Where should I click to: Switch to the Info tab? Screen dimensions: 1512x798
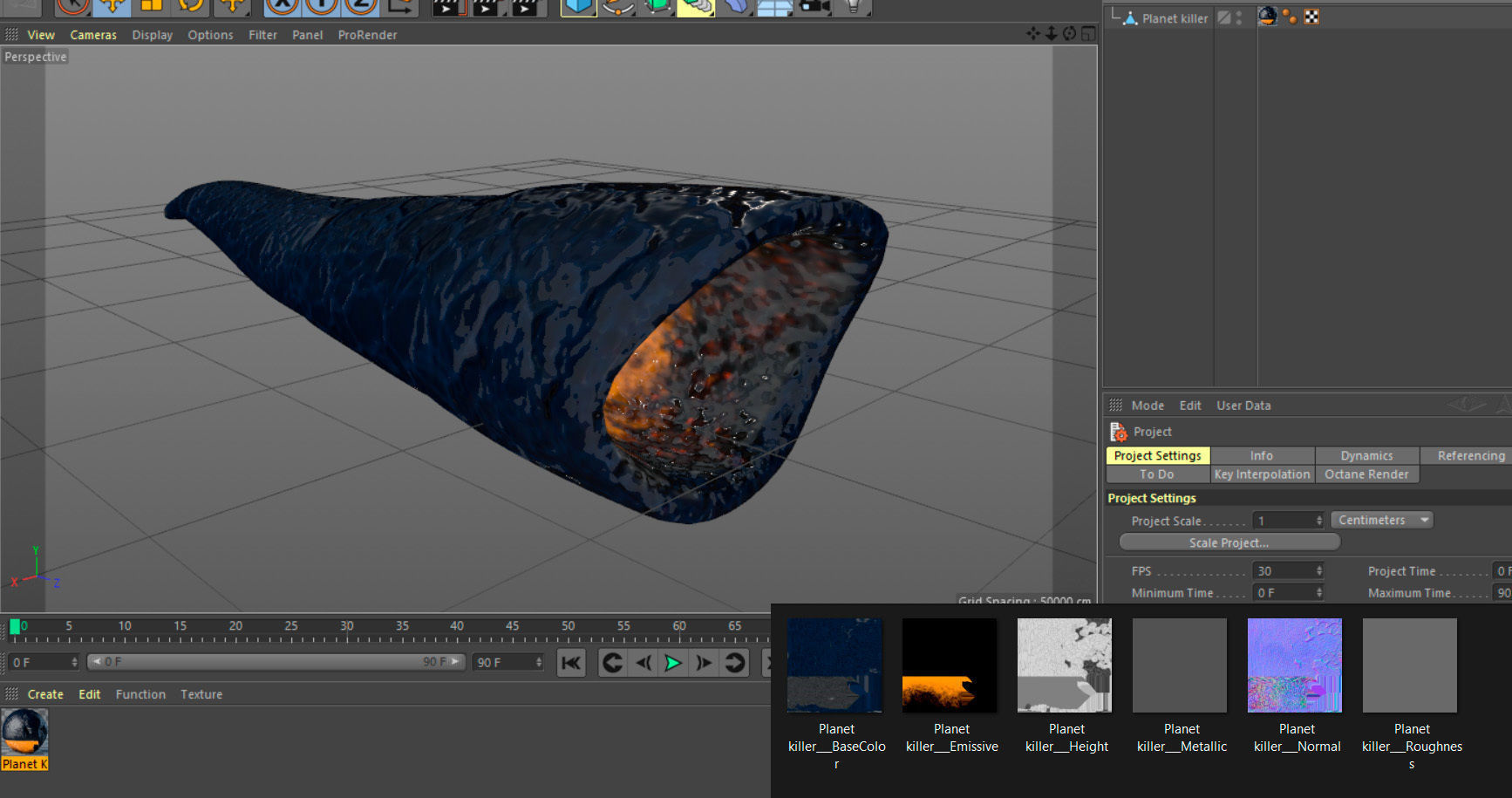pyautogui.click(x=1262, y=455)
